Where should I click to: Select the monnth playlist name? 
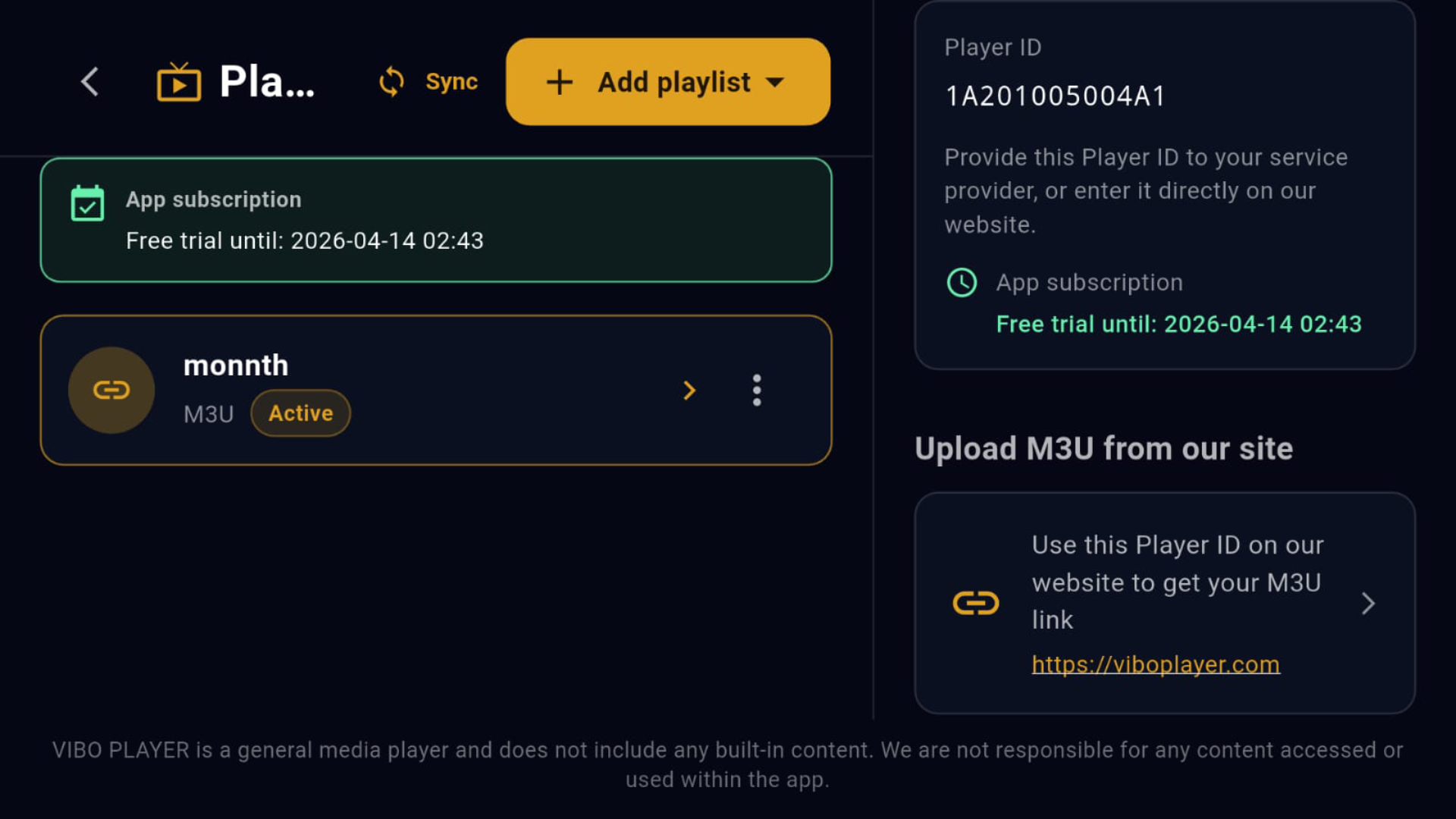[236, 366]
